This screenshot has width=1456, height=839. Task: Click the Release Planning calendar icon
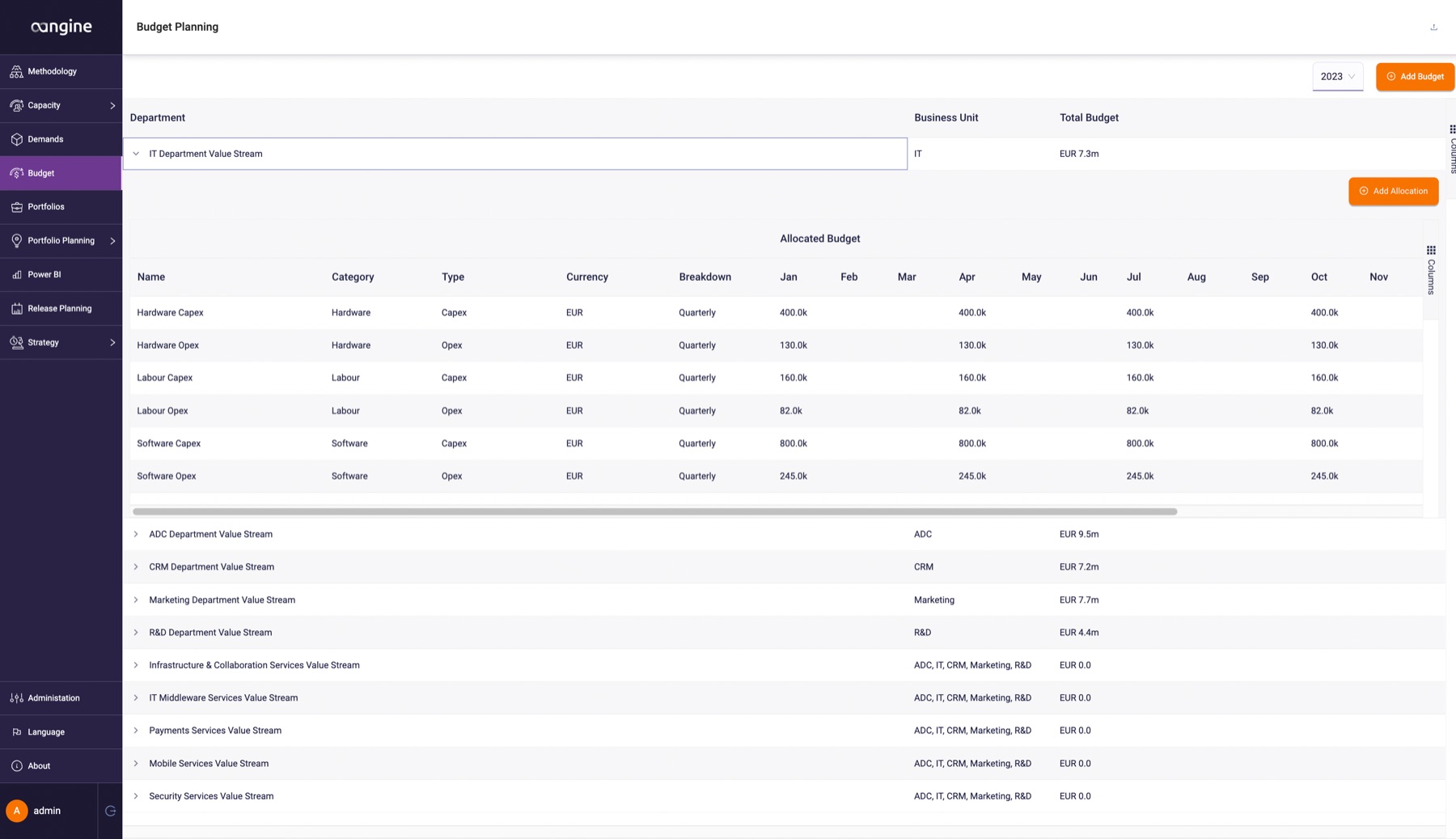coord(16,309)
